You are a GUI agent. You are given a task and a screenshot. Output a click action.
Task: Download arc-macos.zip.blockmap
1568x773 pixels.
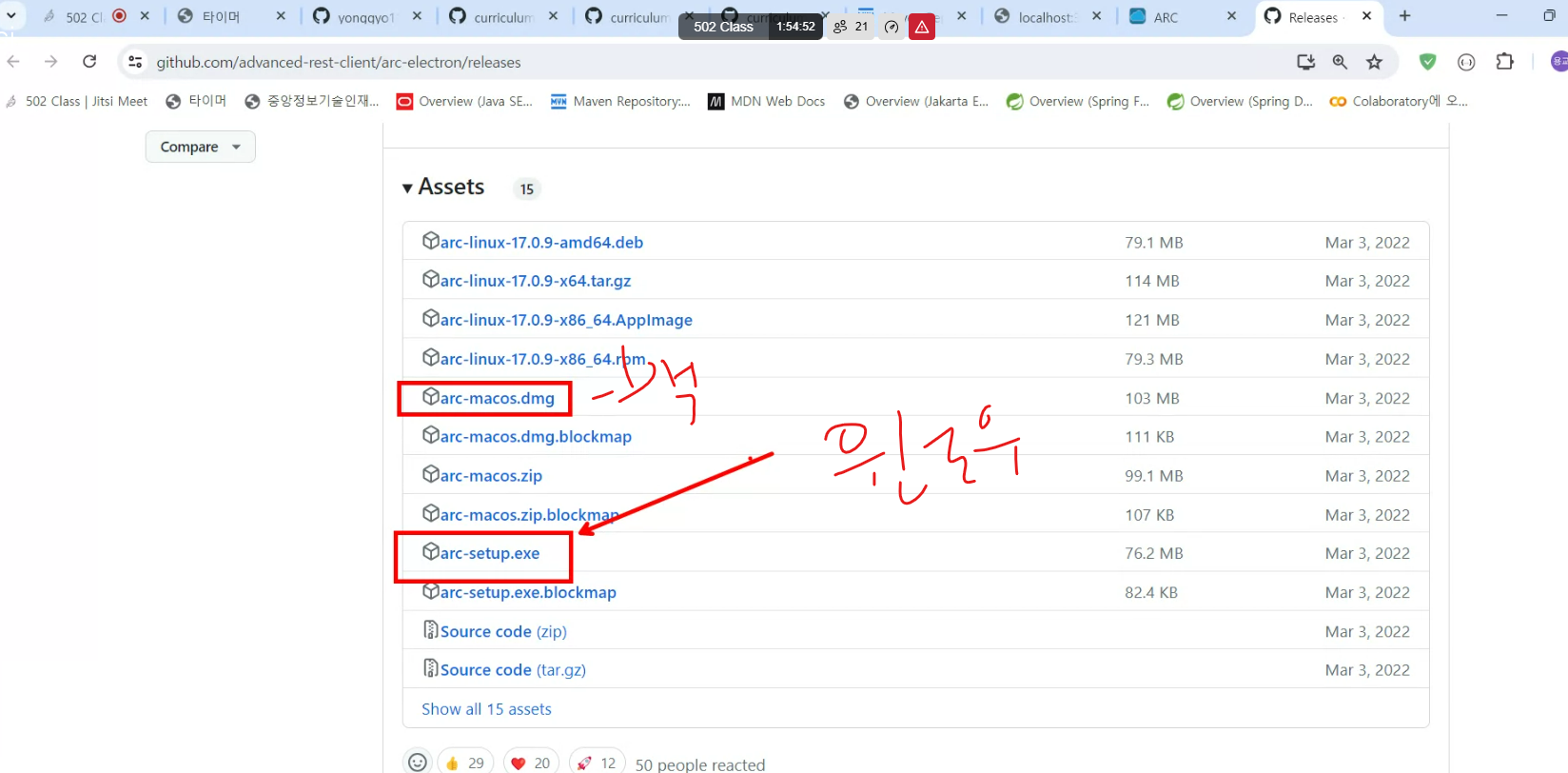tap(529, 514)
